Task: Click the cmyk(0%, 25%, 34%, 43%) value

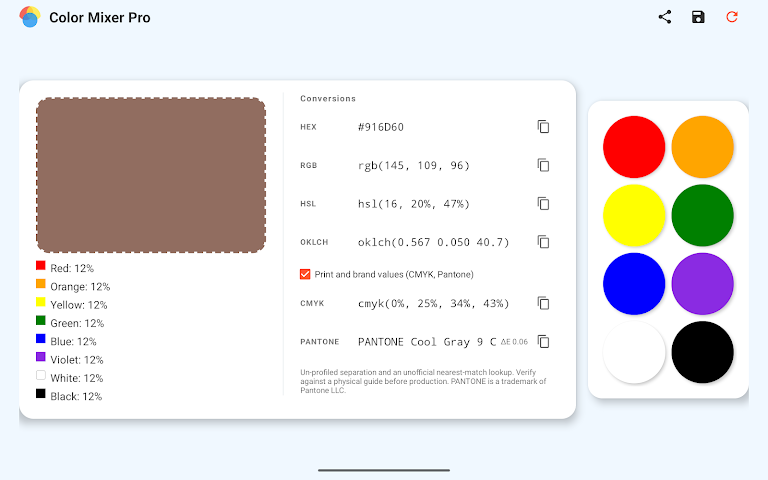Action: [433, 304]
